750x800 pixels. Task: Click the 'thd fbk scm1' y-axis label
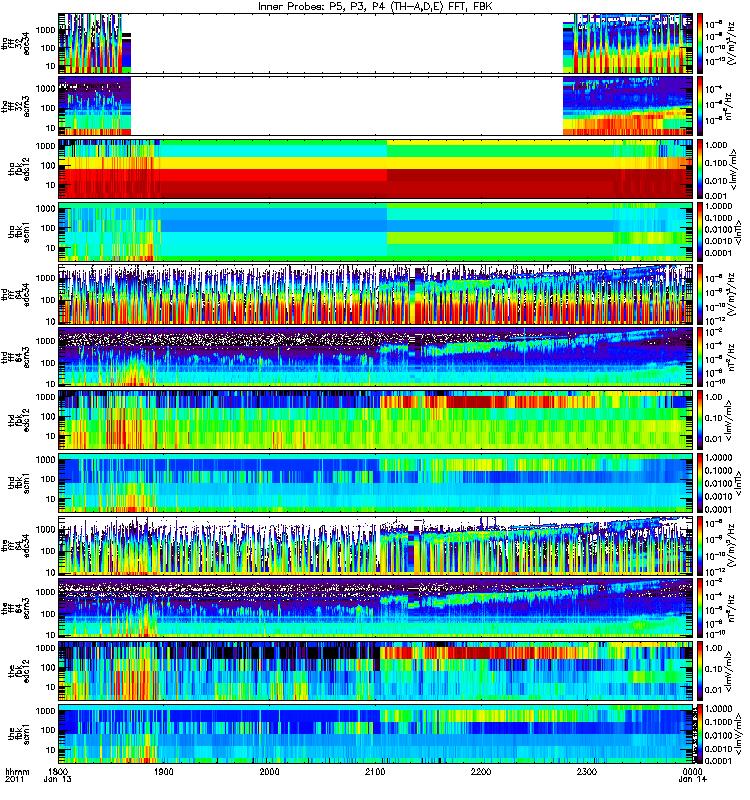[19, 481]
